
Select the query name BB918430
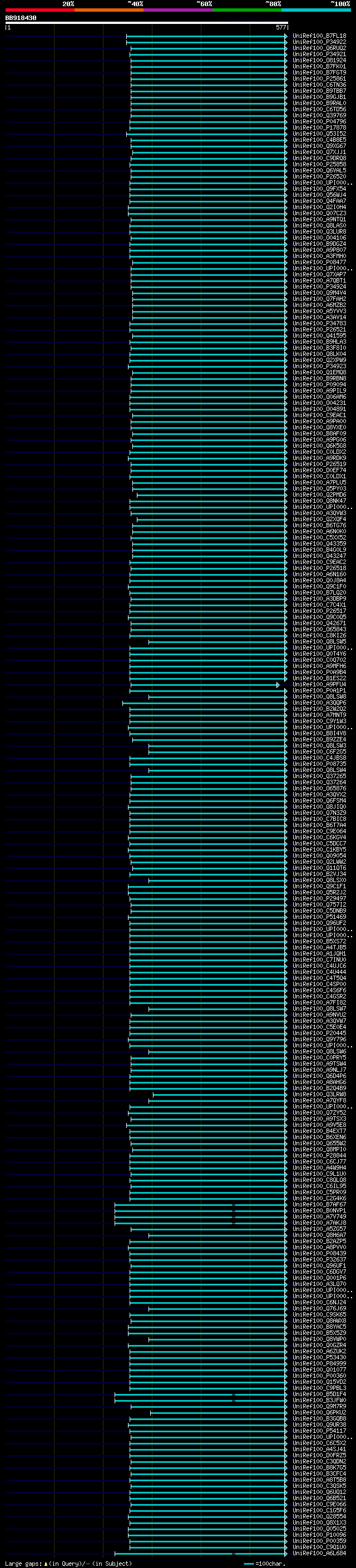(21, 18)
